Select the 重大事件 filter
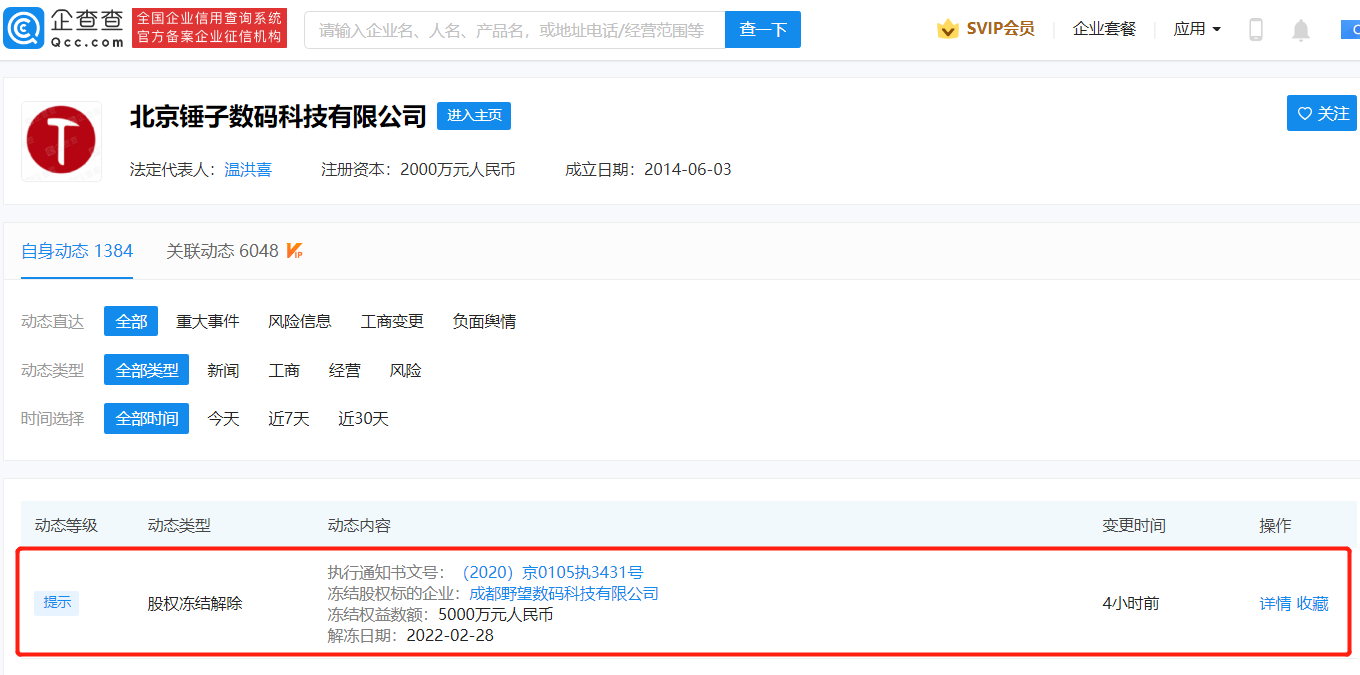The height and width of the screenshot is (675, 1360). (x=207, y=321)
